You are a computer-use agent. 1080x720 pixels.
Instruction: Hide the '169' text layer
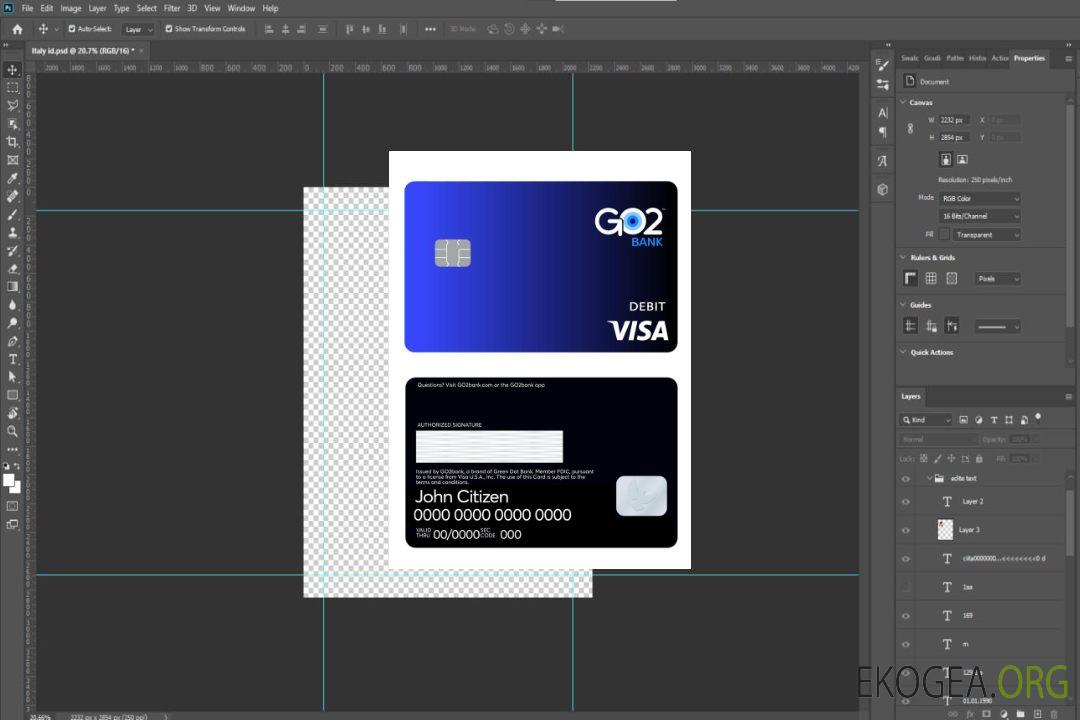pos(906,617)
